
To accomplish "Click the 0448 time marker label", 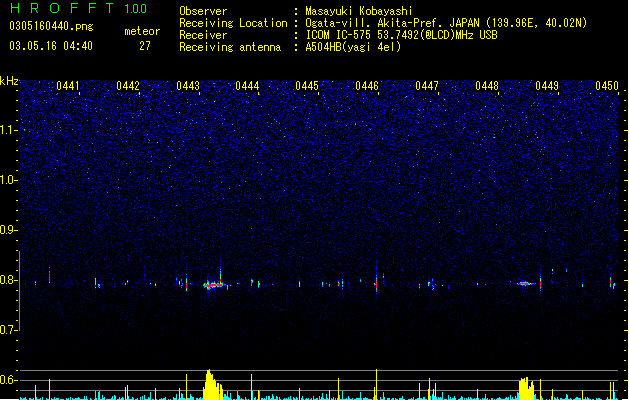I will (487, 86).
